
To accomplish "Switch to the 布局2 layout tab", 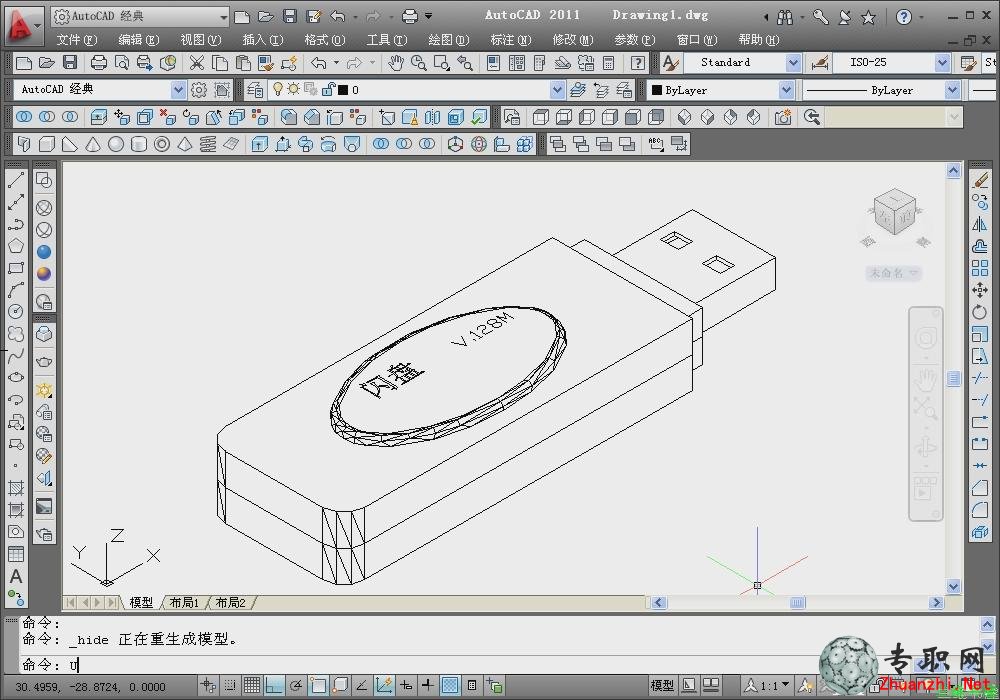I will 230,602.
